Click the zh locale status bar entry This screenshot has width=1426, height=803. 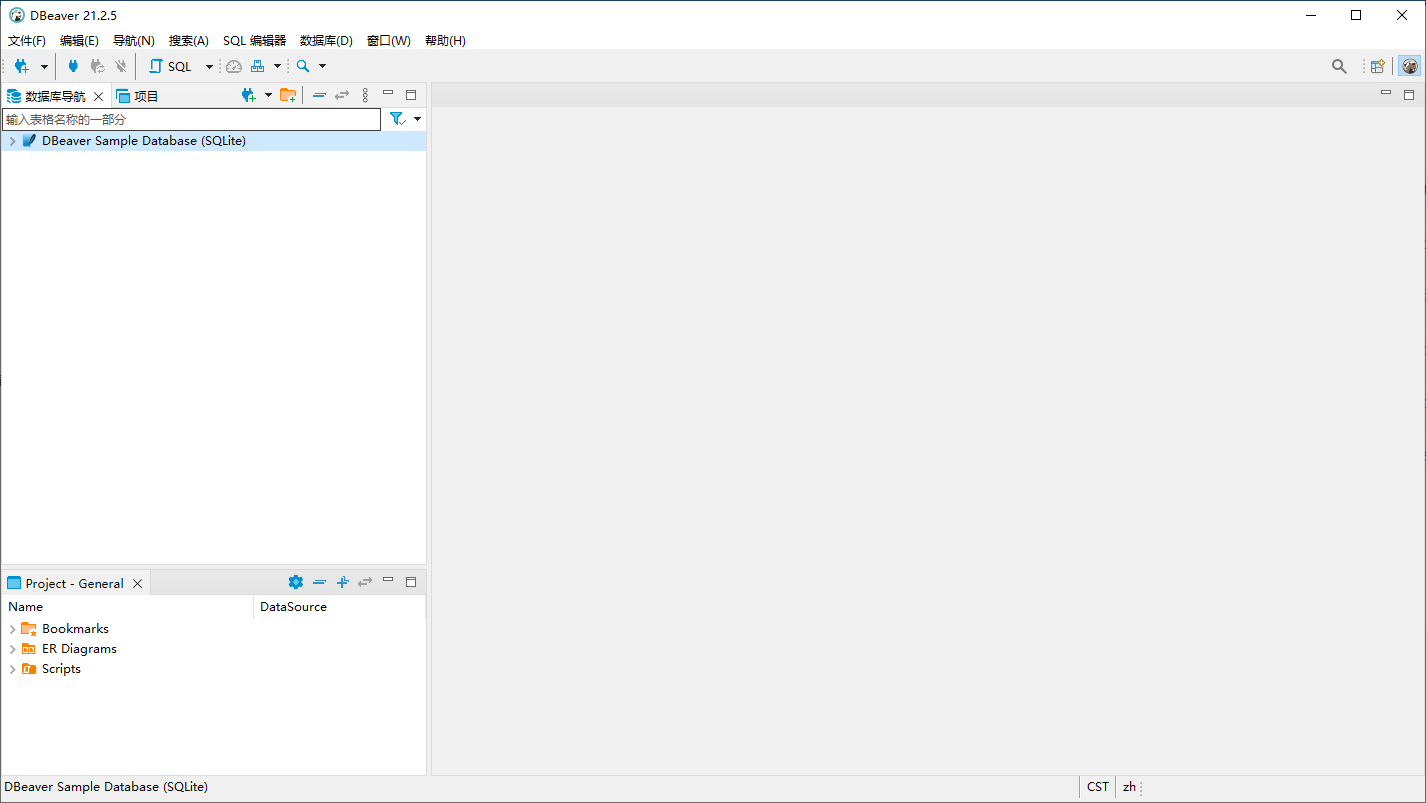click(x=1129, y=787)
